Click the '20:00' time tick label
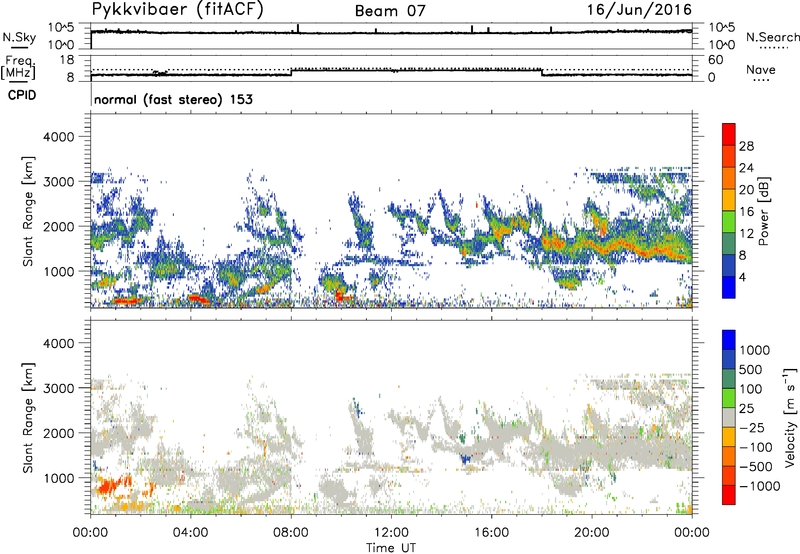 click(592, 533)
